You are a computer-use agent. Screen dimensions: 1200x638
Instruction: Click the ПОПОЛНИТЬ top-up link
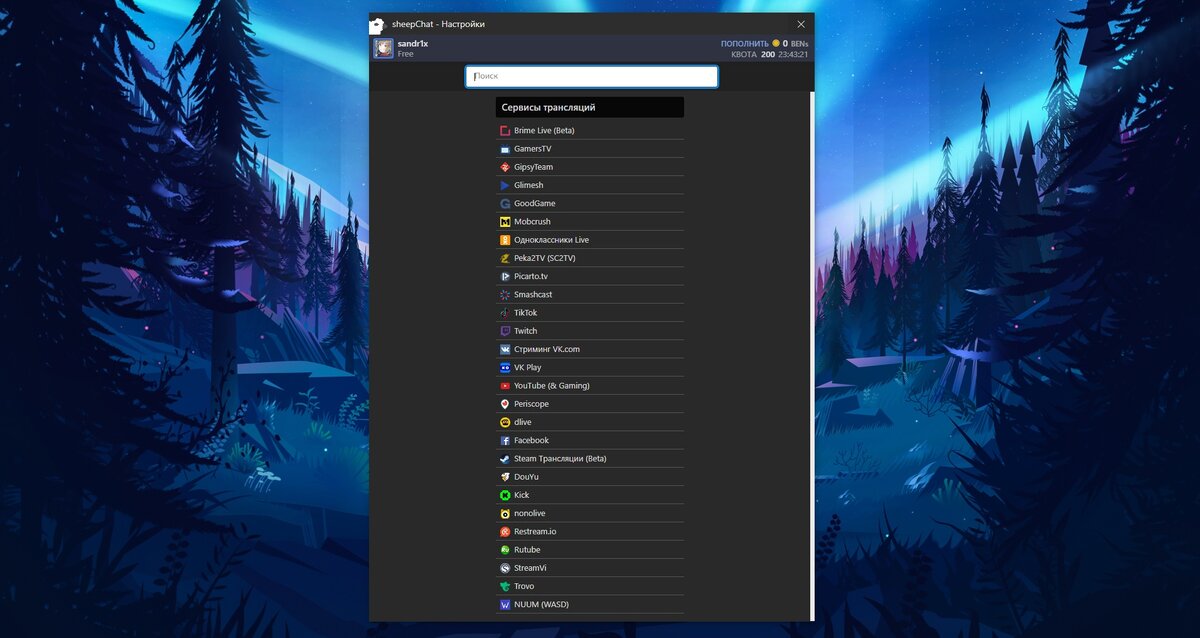click(x=744, y=44)
